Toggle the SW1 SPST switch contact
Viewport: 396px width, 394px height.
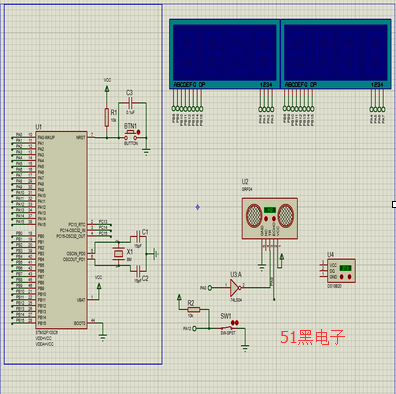click(x=228, y=328)
